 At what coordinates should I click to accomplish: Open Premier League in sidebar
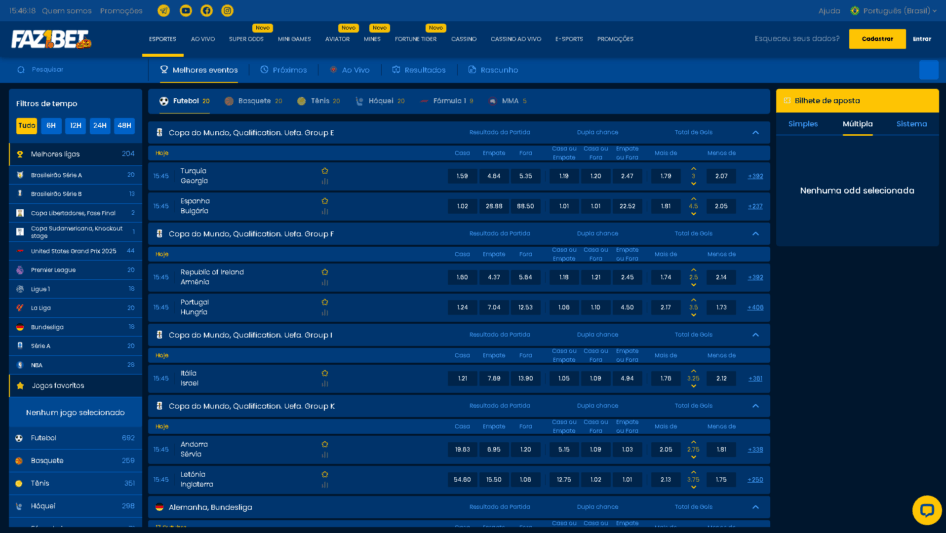(x=75, y=270)
